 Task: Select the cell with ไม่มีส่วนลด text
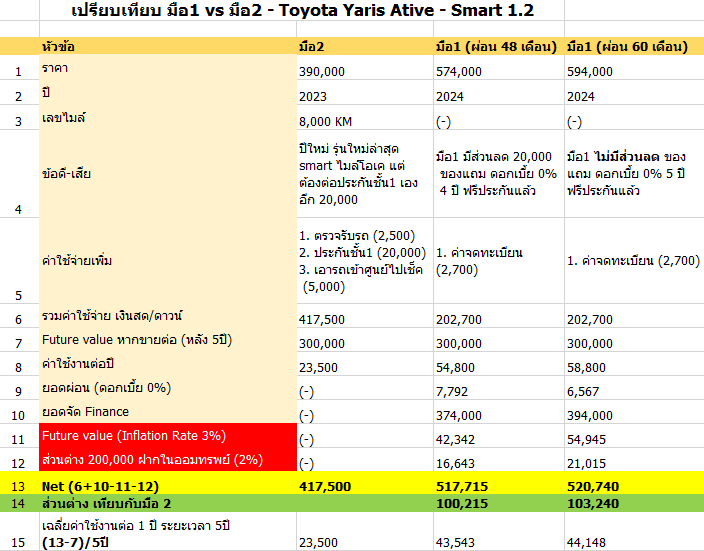click(x=634, y=174)
